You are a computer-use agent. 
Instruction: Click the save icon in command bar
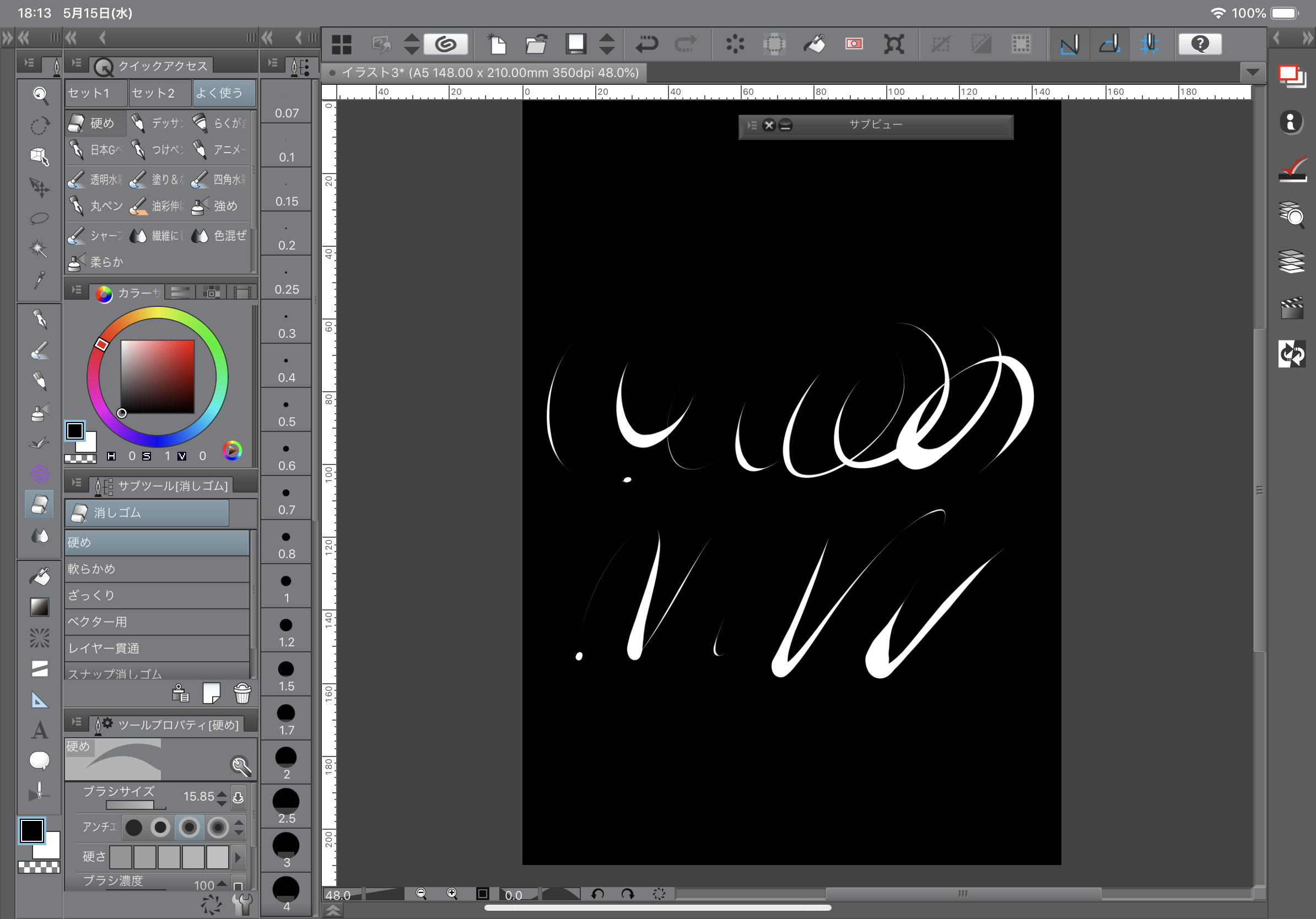(575, 44)
